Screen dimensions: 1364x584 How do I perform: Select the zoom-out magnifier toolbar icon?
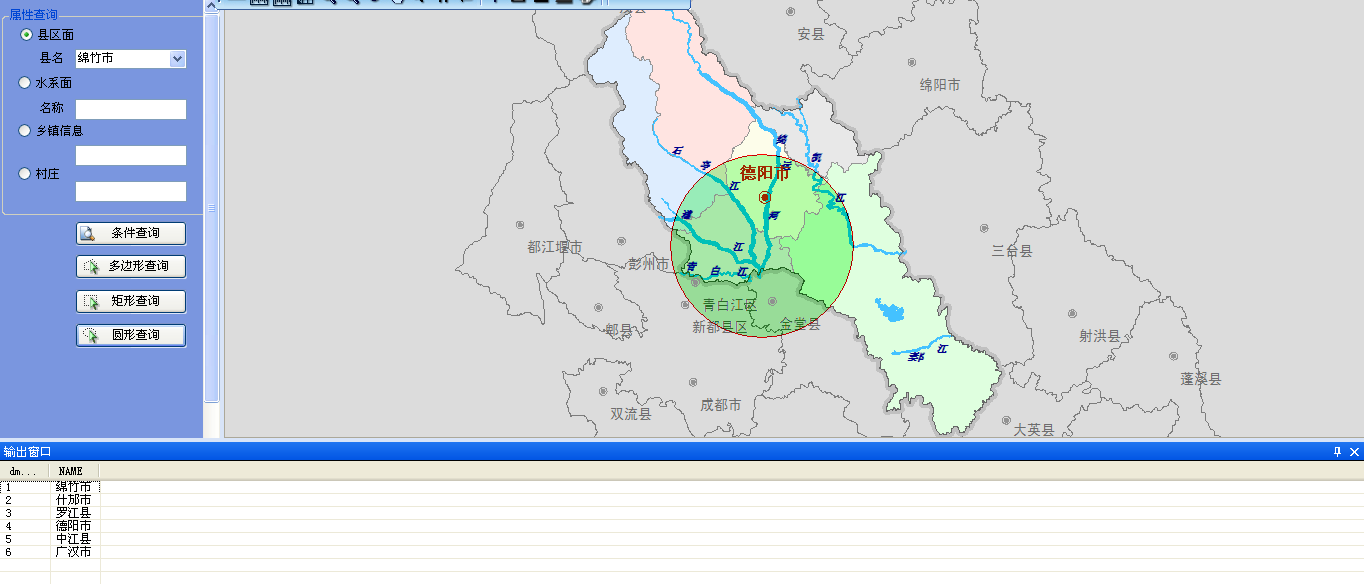pos(357,3)
